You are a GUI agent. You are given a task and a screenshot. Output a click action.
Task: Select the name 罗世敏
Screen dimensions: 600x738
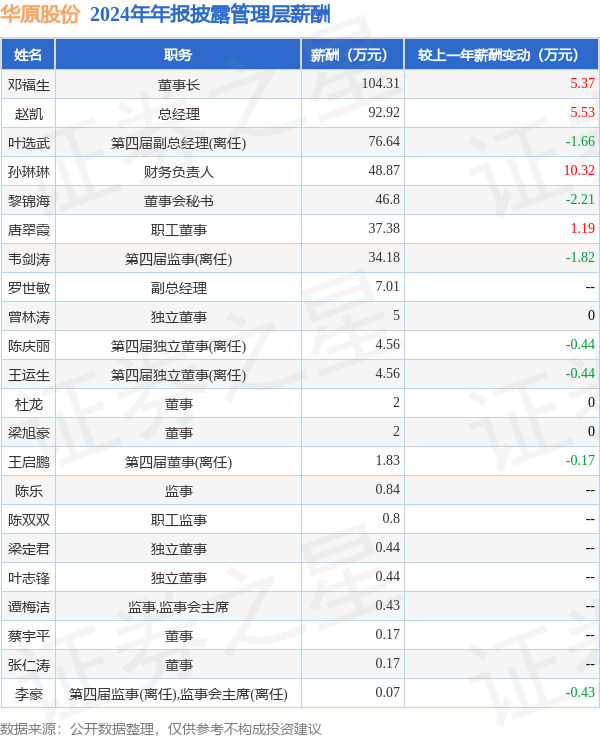click(29, 288)
